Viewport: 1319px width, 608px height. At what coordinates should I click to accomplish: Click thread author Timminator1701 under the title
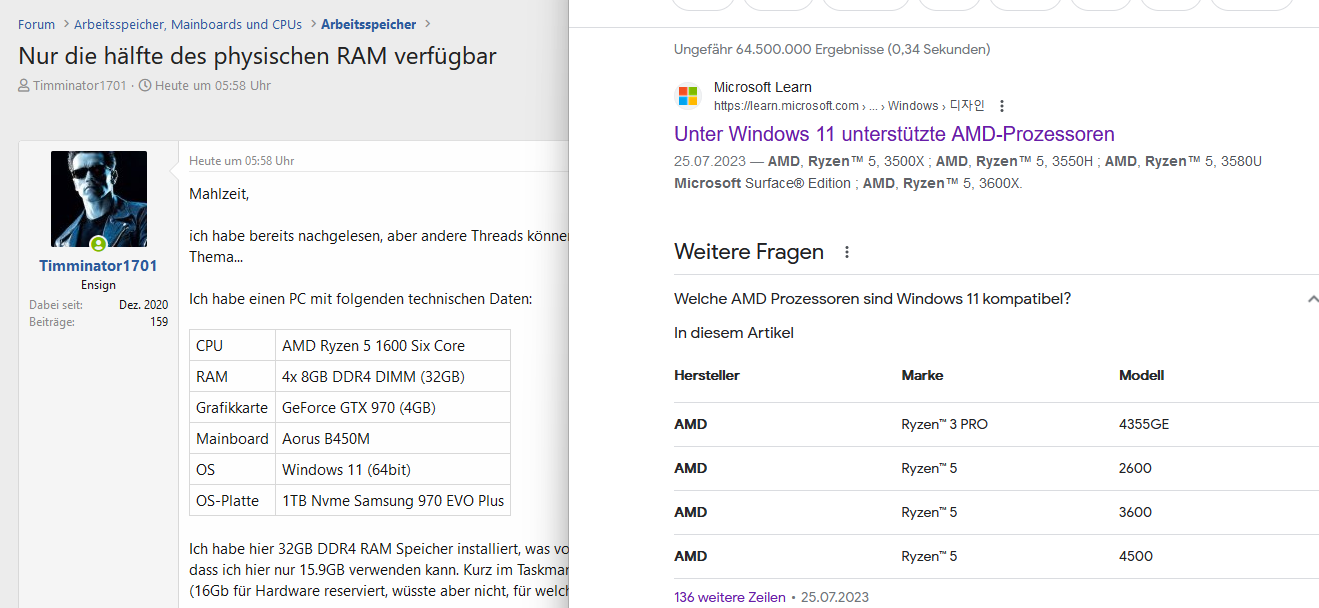point(80,86)
